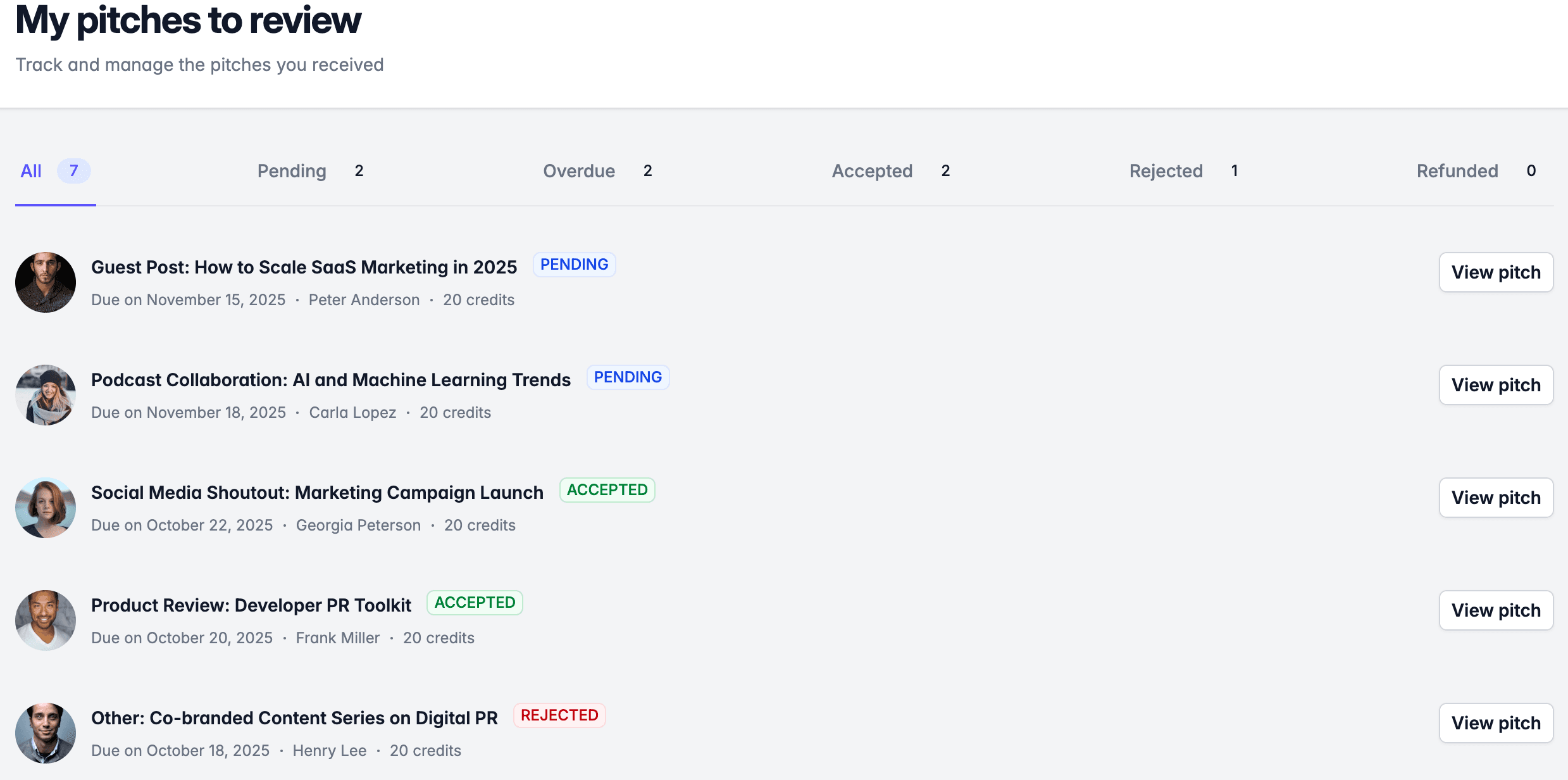1568x780 pixels.
Task: Click Frank Miller's avatar photo
Action: [x=46, y=620]
